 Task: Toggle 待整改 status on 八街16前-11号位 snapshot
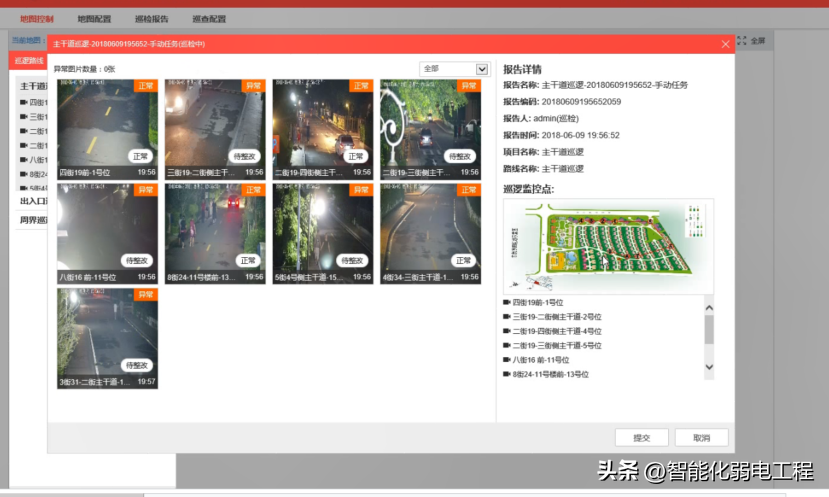click(137, 260)
